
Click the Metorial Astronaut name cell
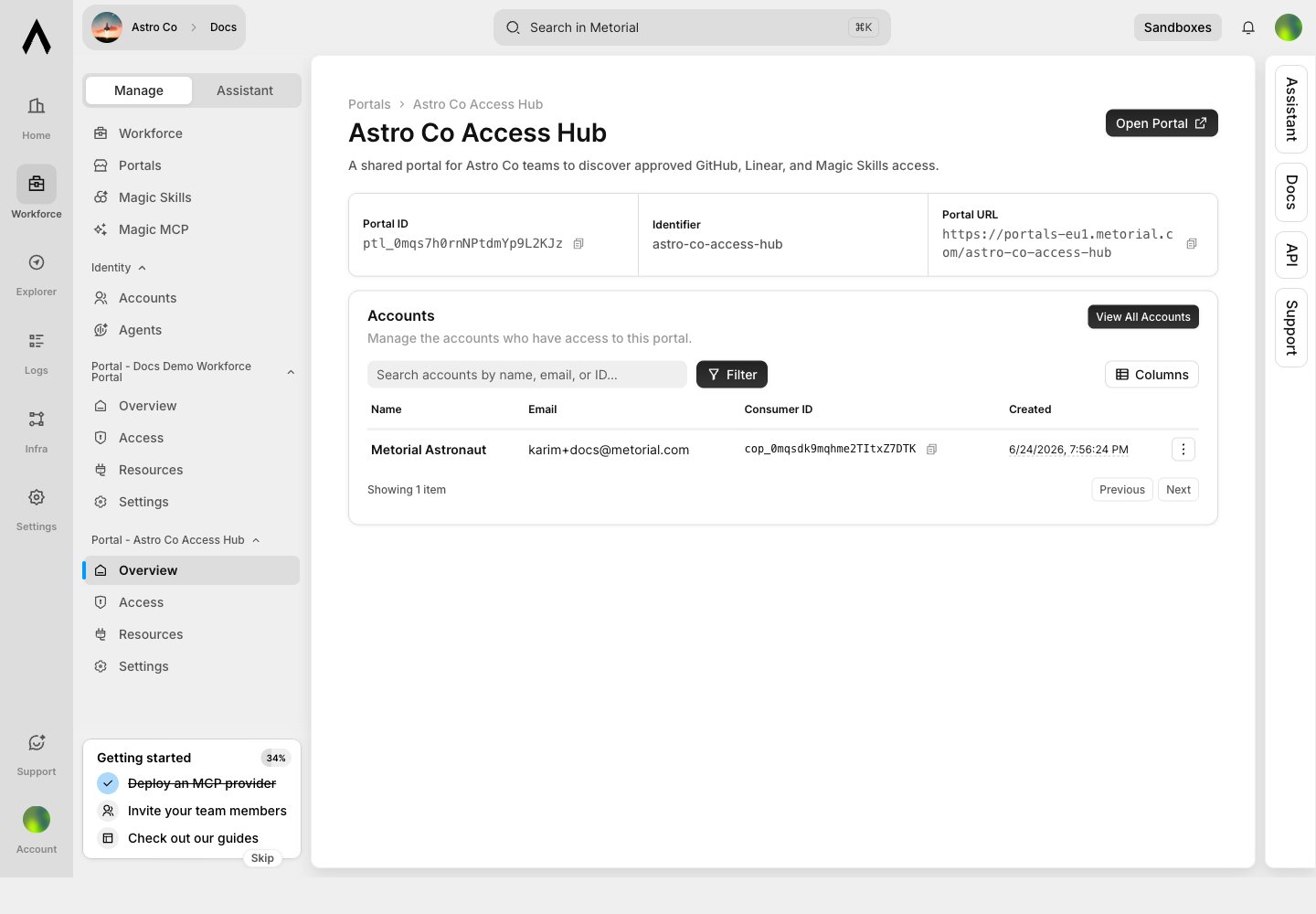click(x=429, y=450)
